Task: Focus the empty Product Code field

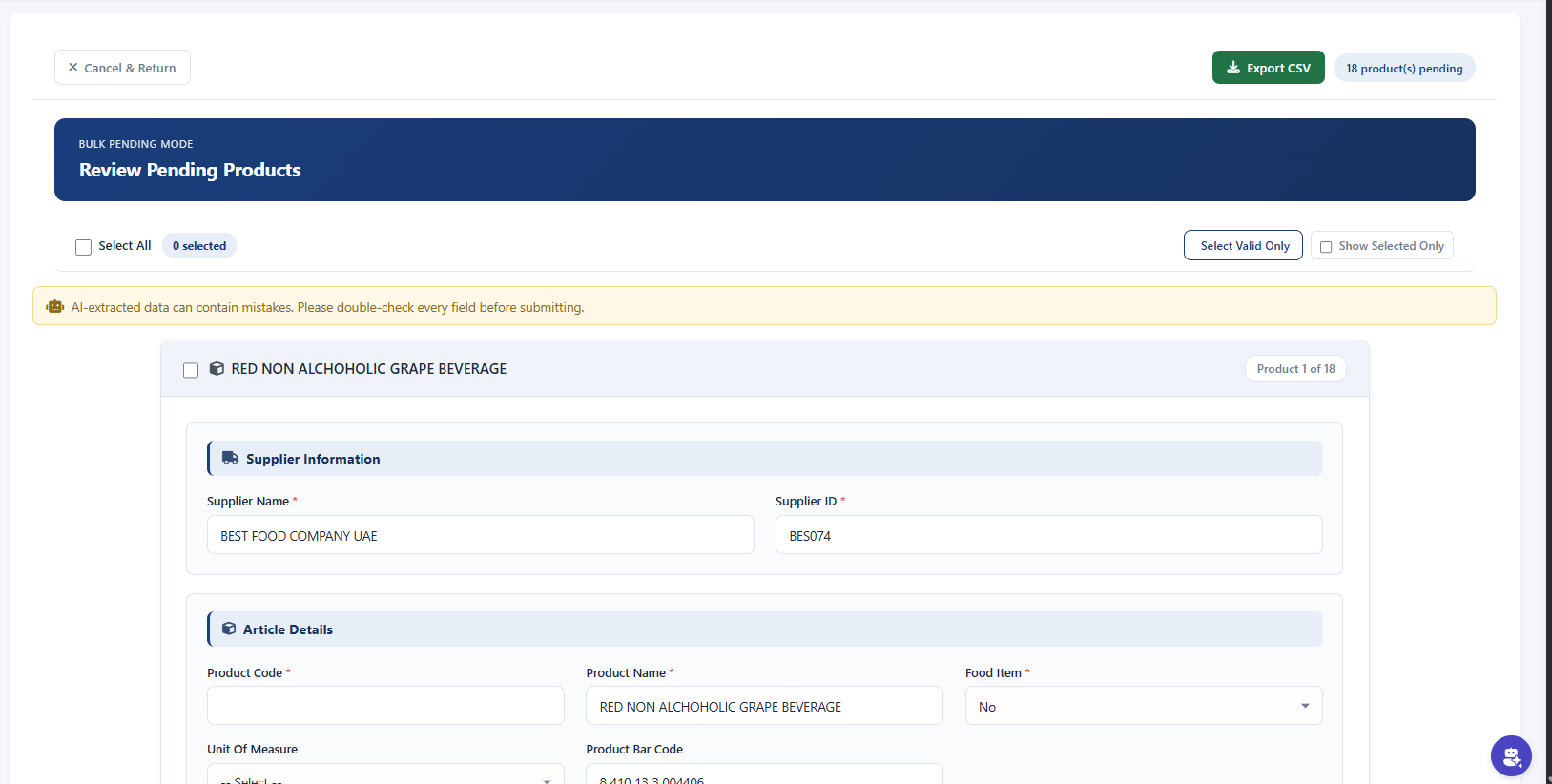Action: click(385, 706)
